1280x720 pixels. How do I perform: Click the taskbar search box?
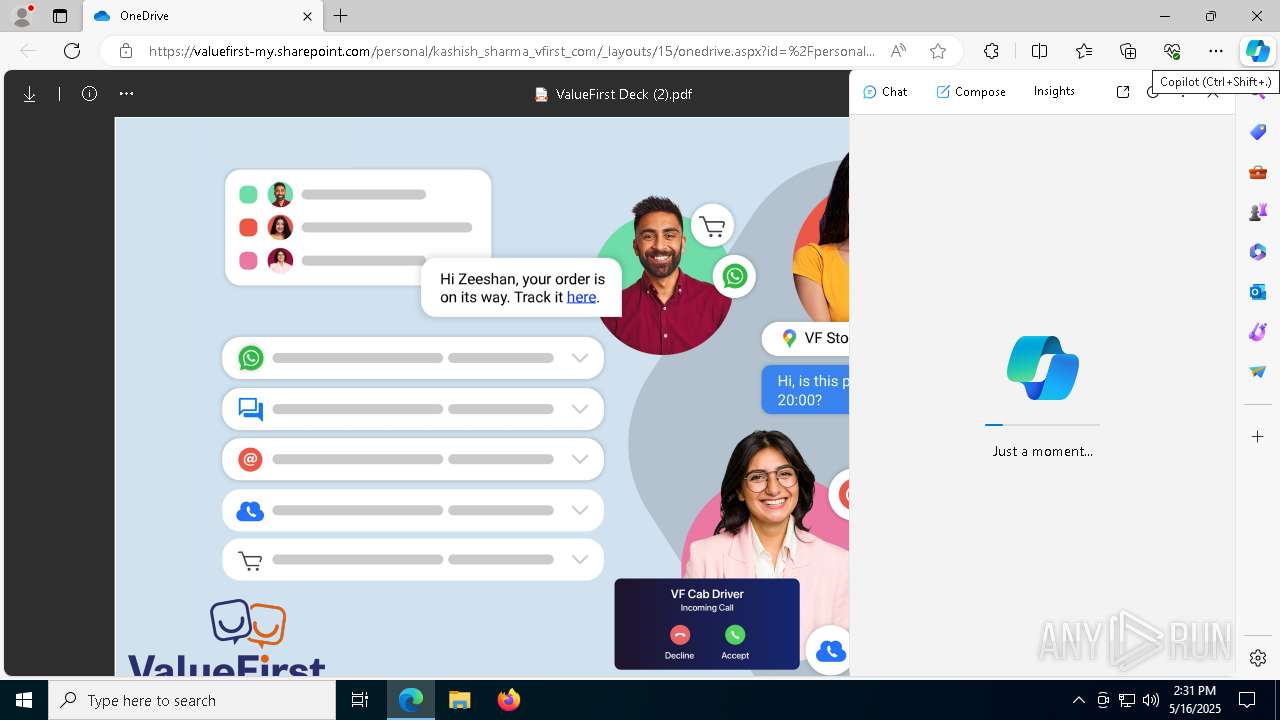tap(192, 700)
